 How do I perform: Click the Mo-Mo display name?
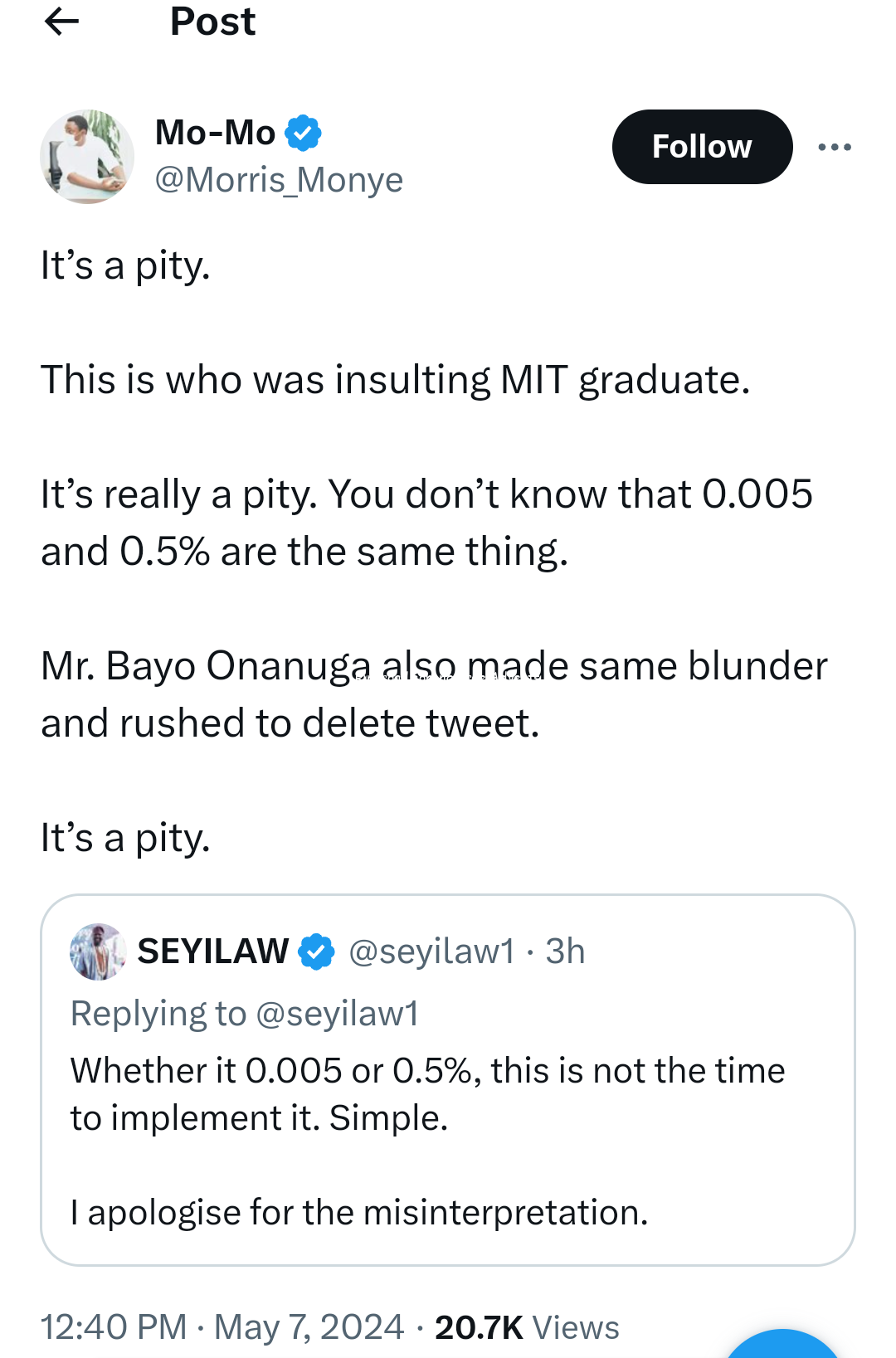click(216, 133)
